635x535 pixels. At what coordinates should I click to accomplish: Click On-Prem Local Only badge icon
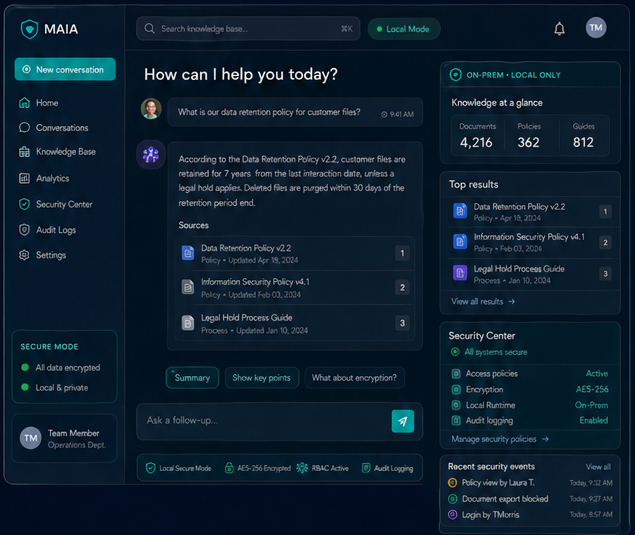(x=456, y=75)
